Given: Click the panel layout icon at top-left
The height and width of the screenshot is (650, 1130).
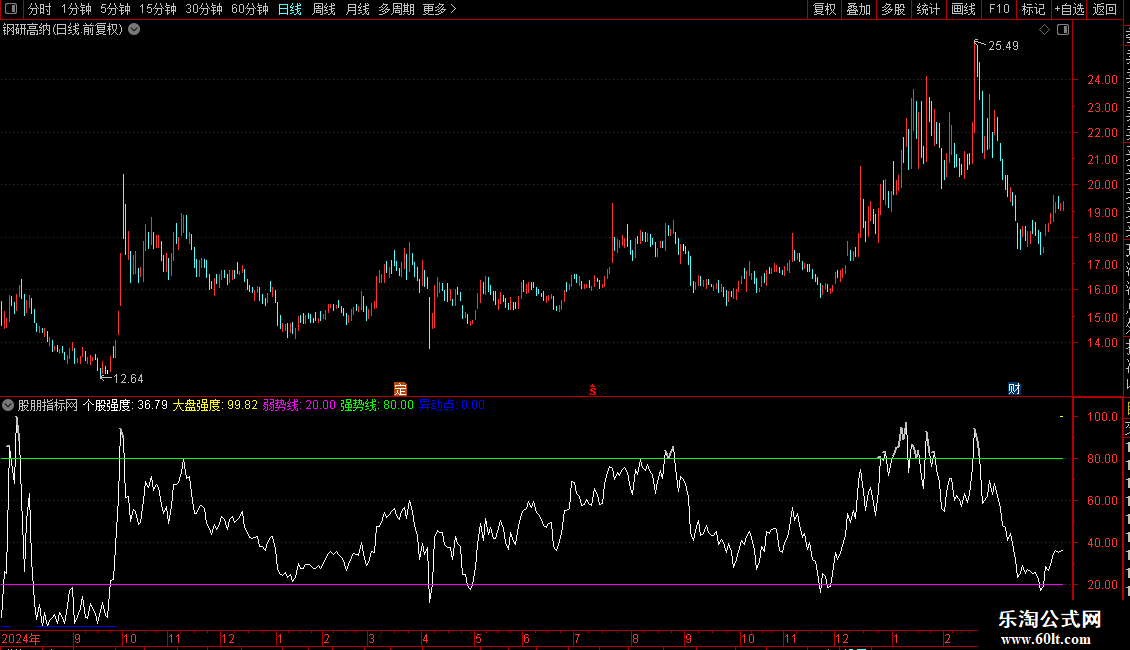Looking at the screenshot, I should (11, 9).
